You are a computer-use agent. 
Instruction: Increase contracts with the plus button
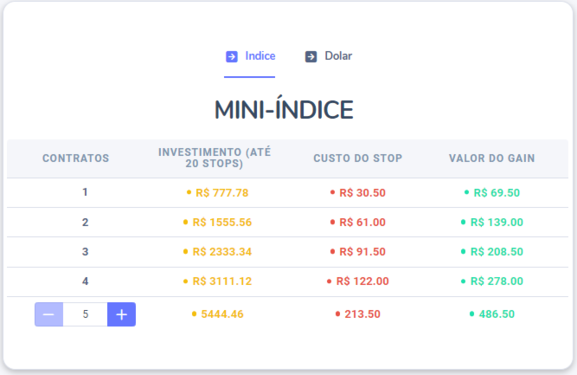[121, 314]
